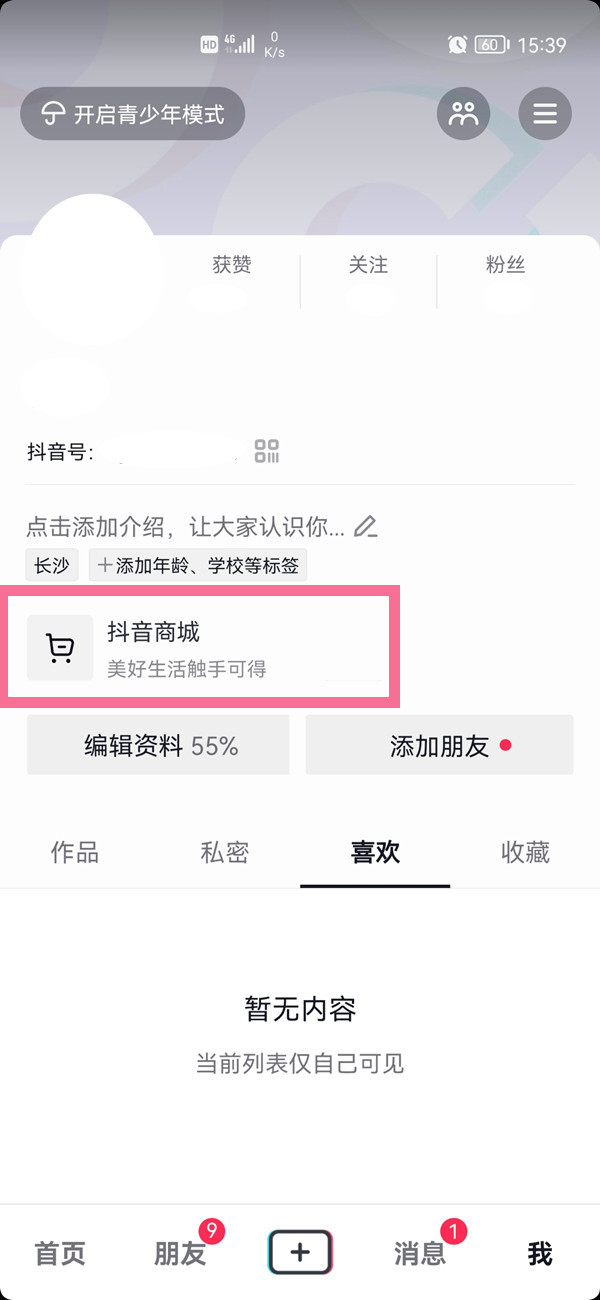Tap the QR code icon beside 抖音号
Image resolution: width=600 pixels, height=1300 pixels.
267,451
